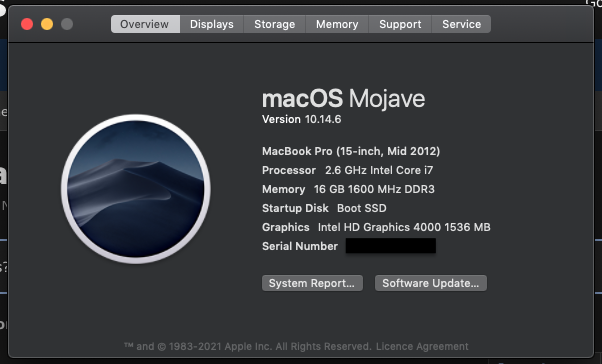602x364 pixels.
Task: Open the Service tab
Action: [x=461, y=24]
